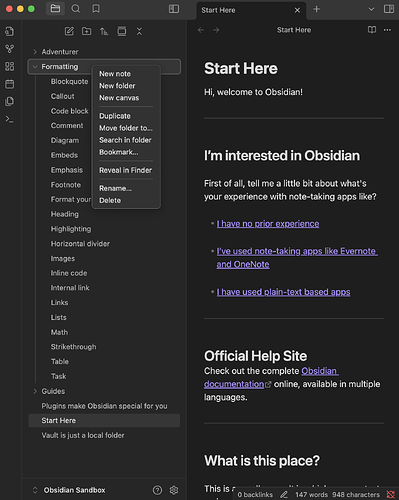Open the Highlighting note
The width and height of the screenshot is (399, 500).
click(x=71, y=229)
